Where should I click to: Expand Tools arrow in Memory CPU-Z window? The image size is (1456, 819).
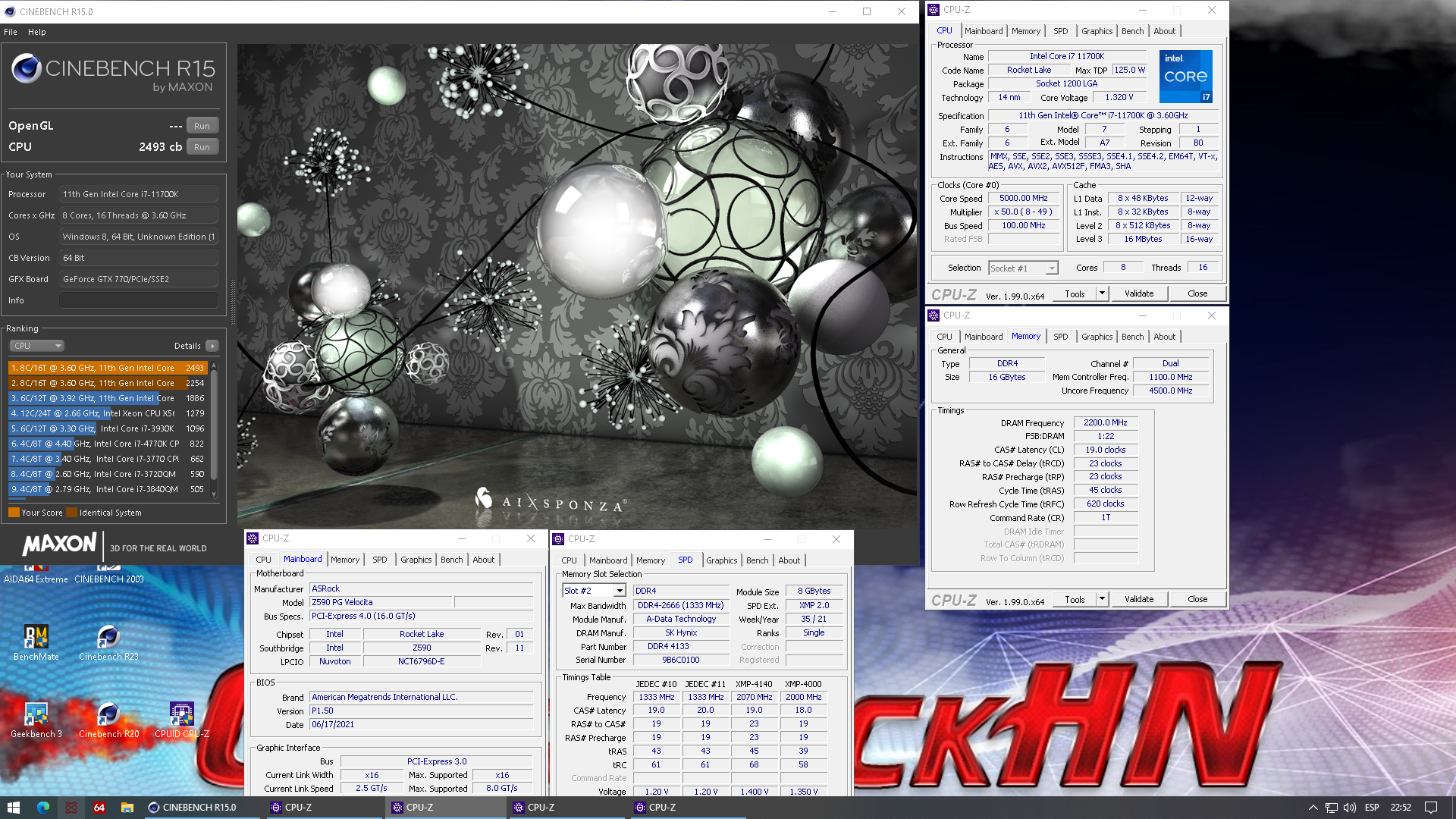click(x=1102, y=599)
